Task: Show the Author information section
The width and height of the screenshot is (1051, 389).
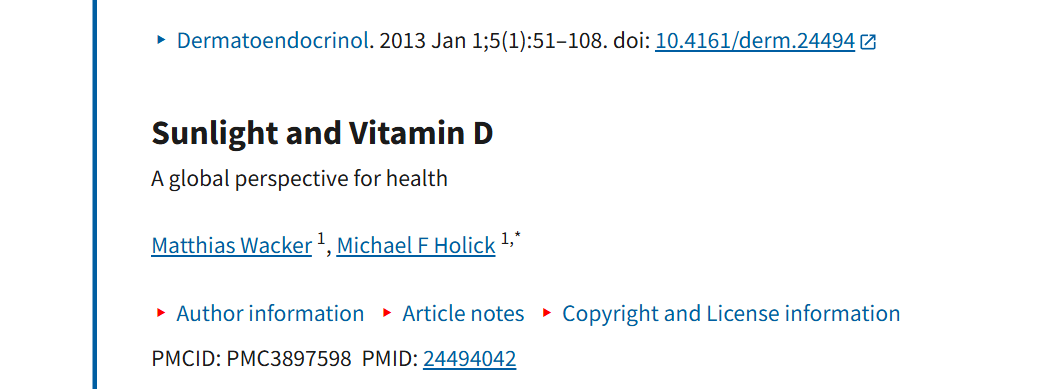Action: click(270, 313)
